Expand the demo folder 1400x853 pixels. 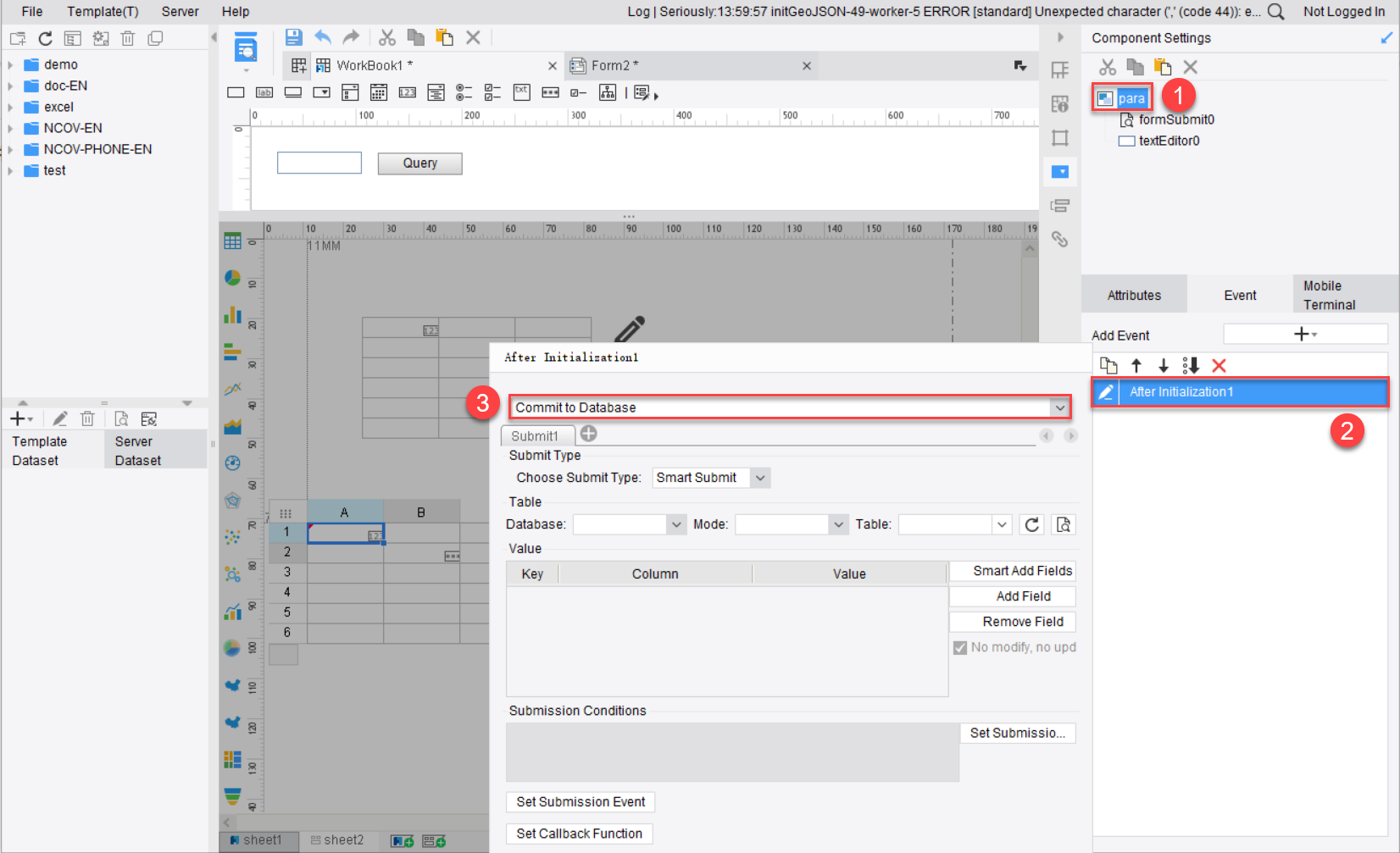coord(10,64)
